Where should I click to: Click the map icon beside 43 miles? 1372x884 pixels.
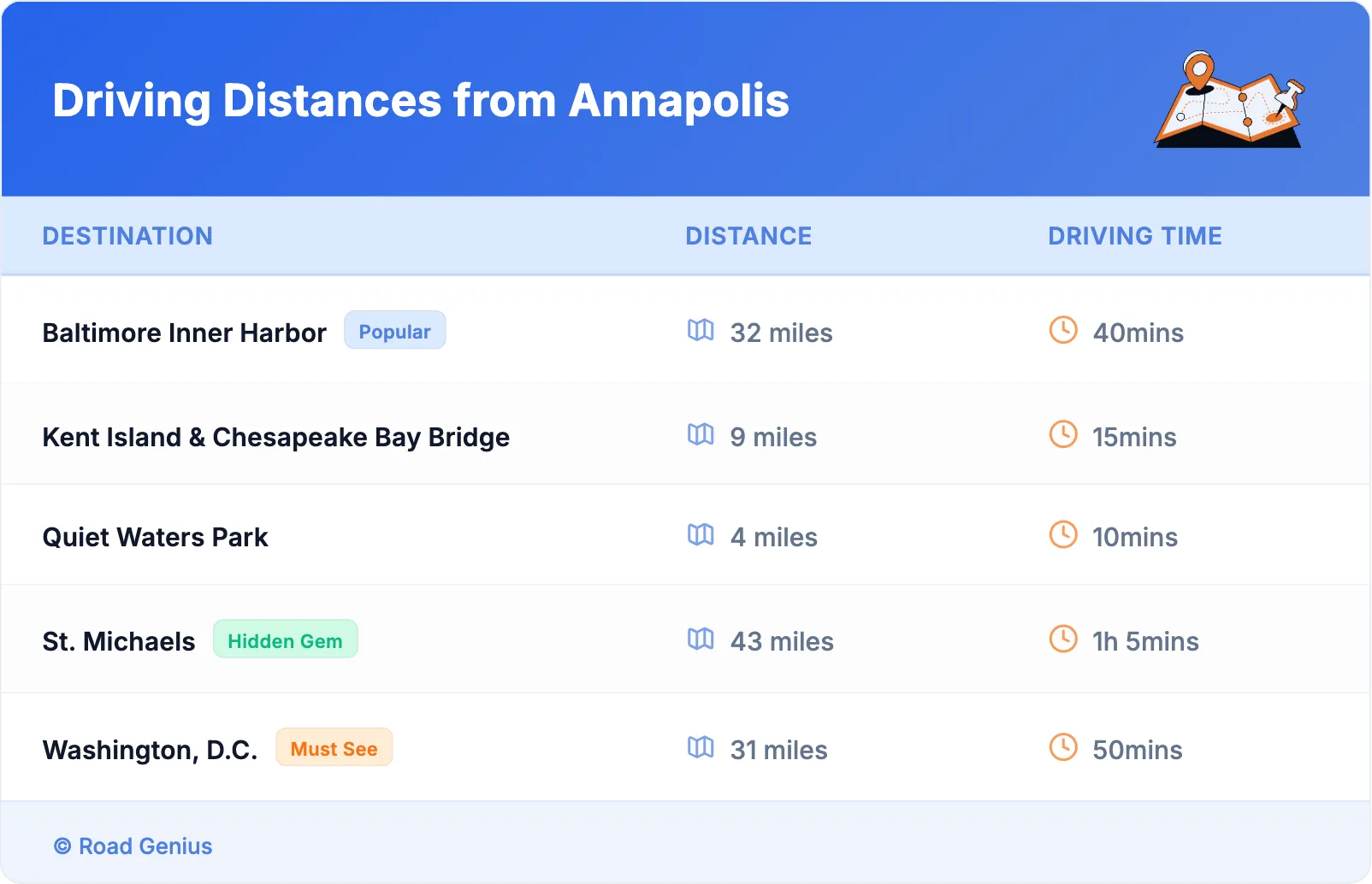point(701,639)
